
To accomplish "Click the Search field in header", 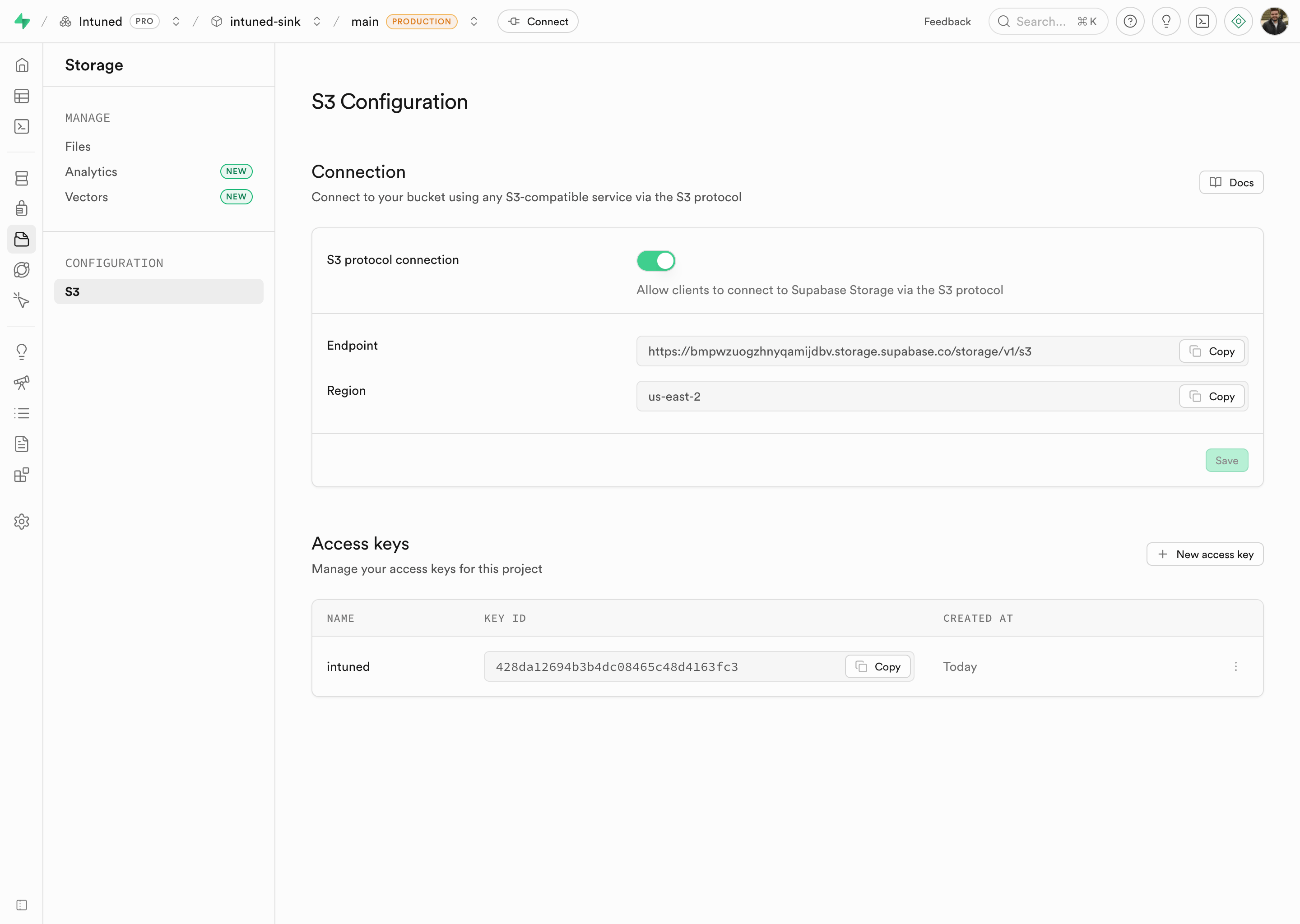I will point(1048,22).
